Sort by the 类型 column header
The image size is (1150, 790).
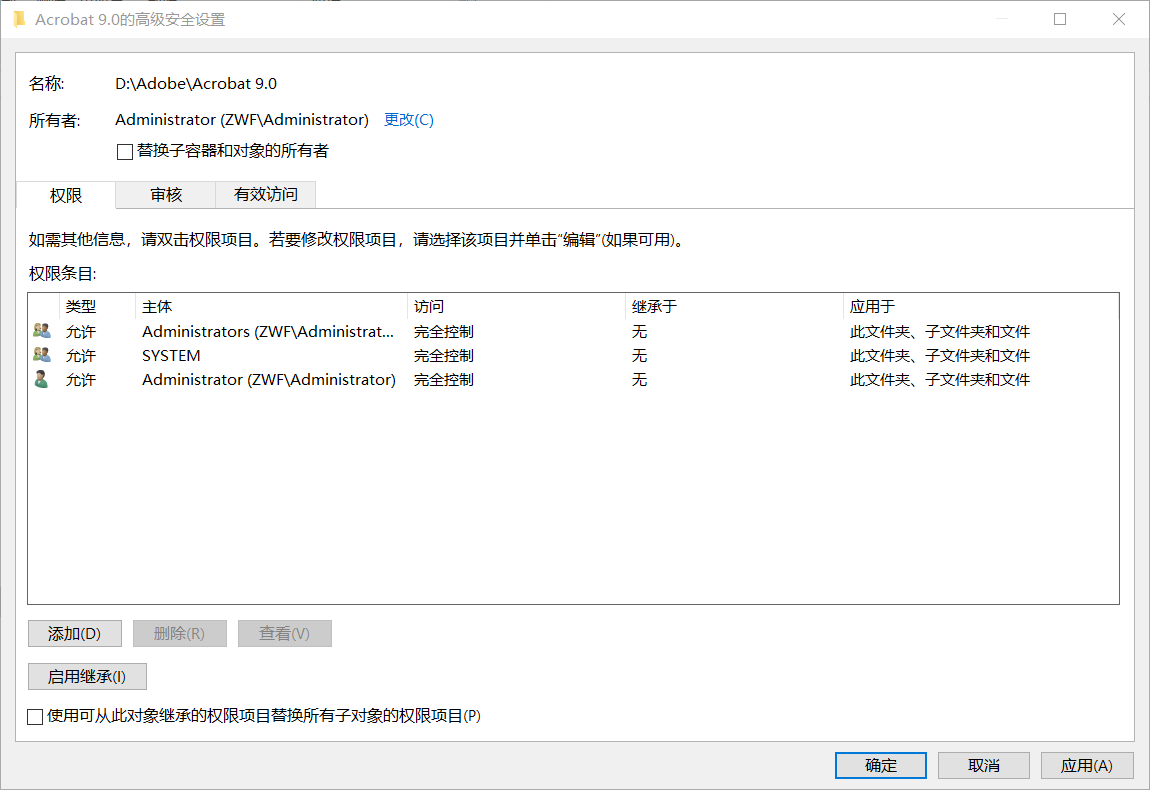[97, 307]
